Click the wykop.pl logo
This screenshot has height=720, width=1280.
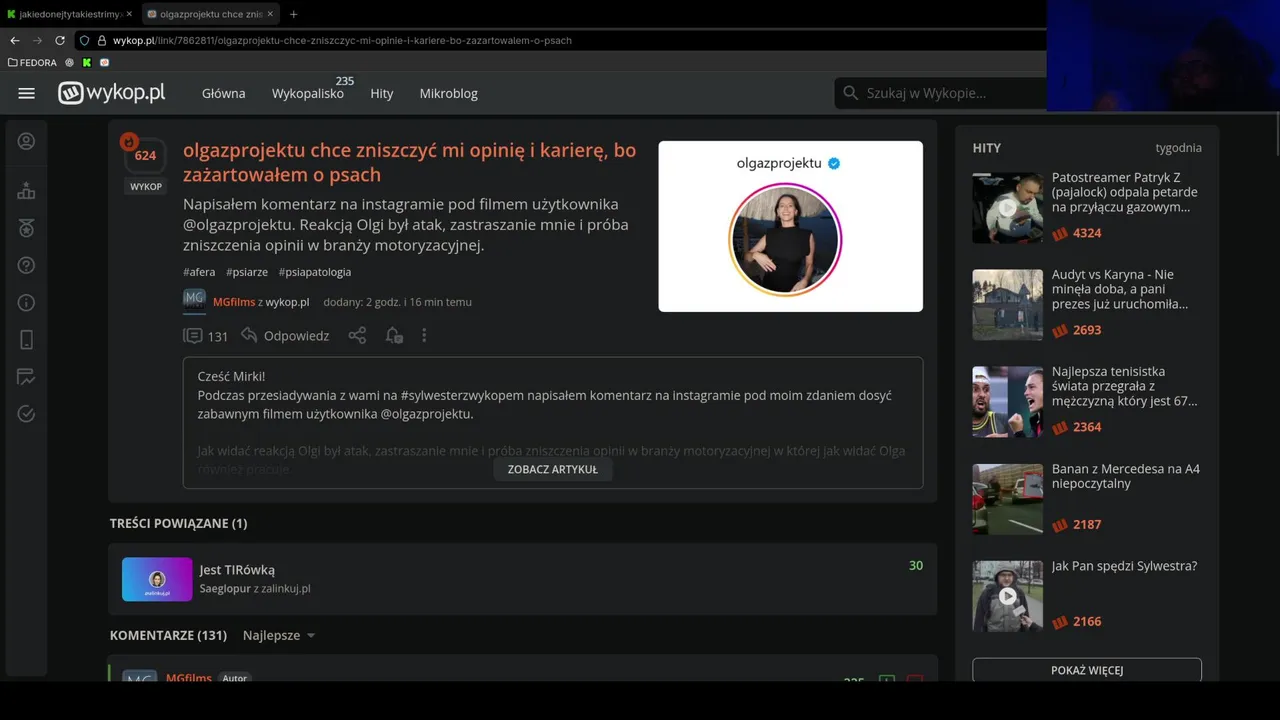pos(112,93)
